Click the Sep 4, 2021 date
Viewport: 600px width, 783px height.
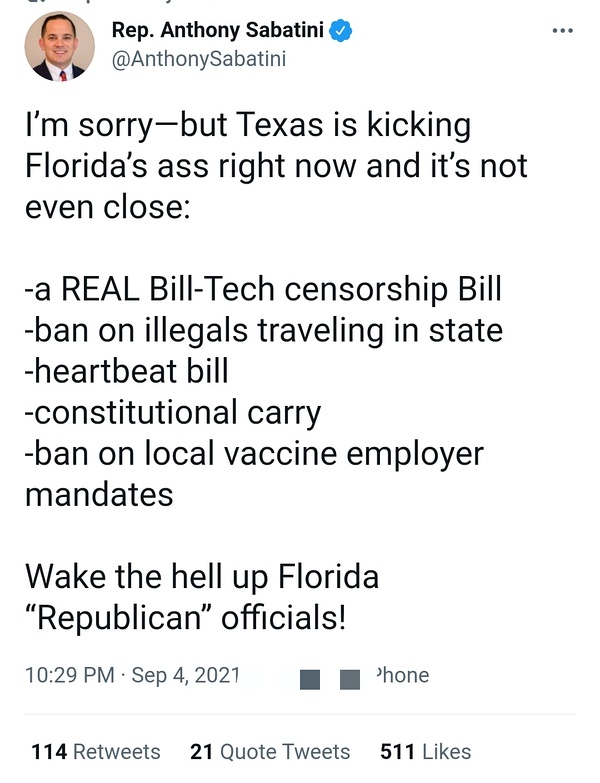click(186, 675)
